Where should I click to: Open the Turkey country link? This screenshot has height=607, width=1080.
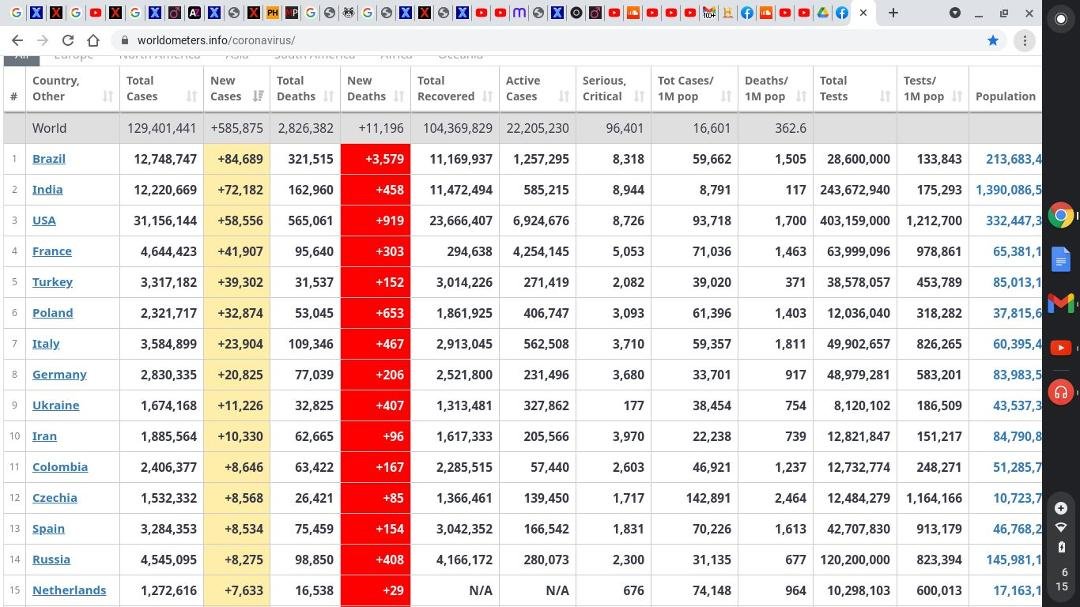(52, 282)
